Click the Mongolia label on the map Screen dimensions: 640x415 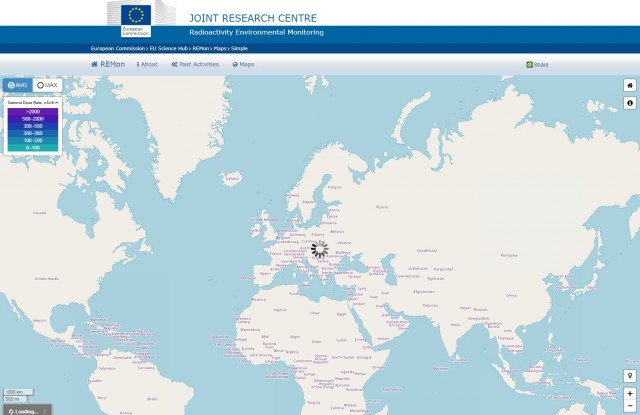(x=509, y=255)
